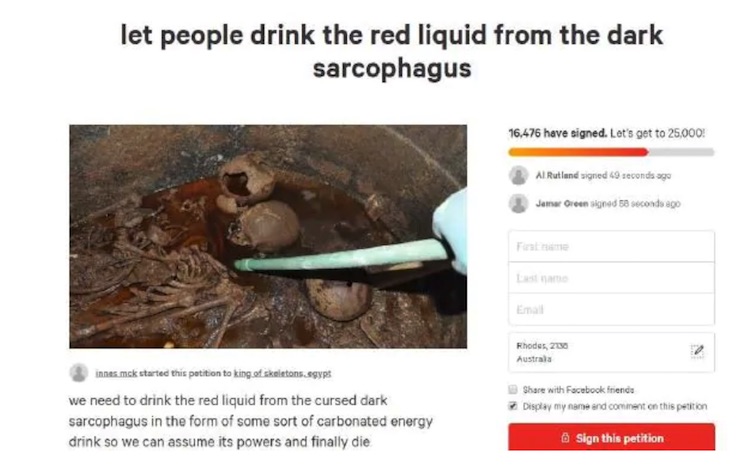
Task: Click the Email input field
Action: 611,310
